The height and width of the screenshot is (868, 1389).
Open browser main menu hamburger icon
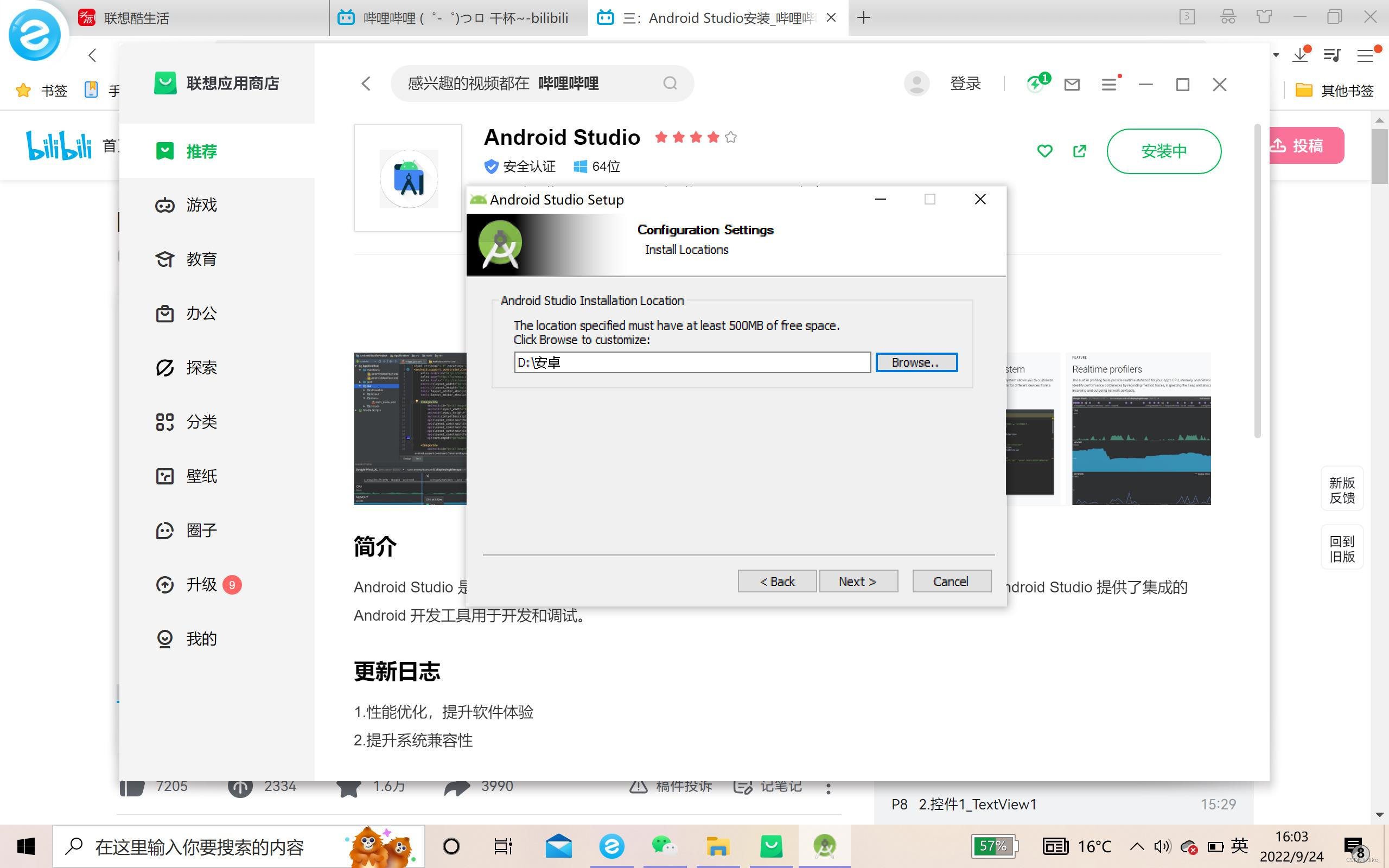point(1366,55)
